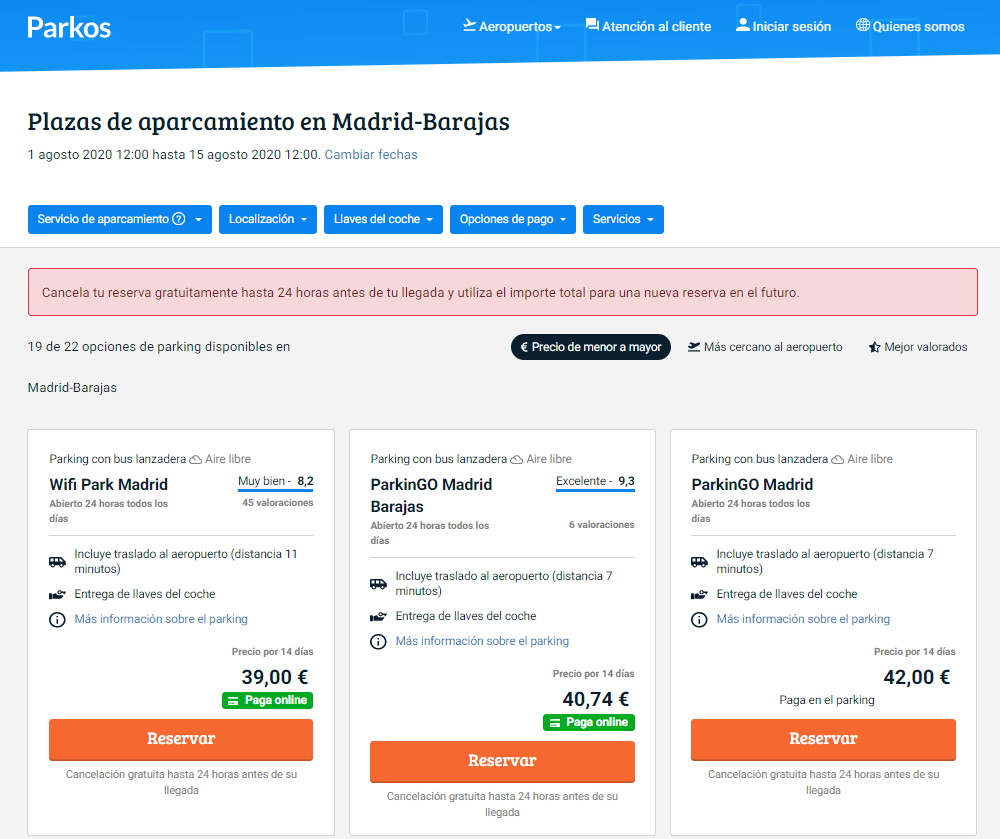Open the Aeropuertos dropdown menu
The height and width of the screenshot is (839, 1000).
tap(512, 26)
